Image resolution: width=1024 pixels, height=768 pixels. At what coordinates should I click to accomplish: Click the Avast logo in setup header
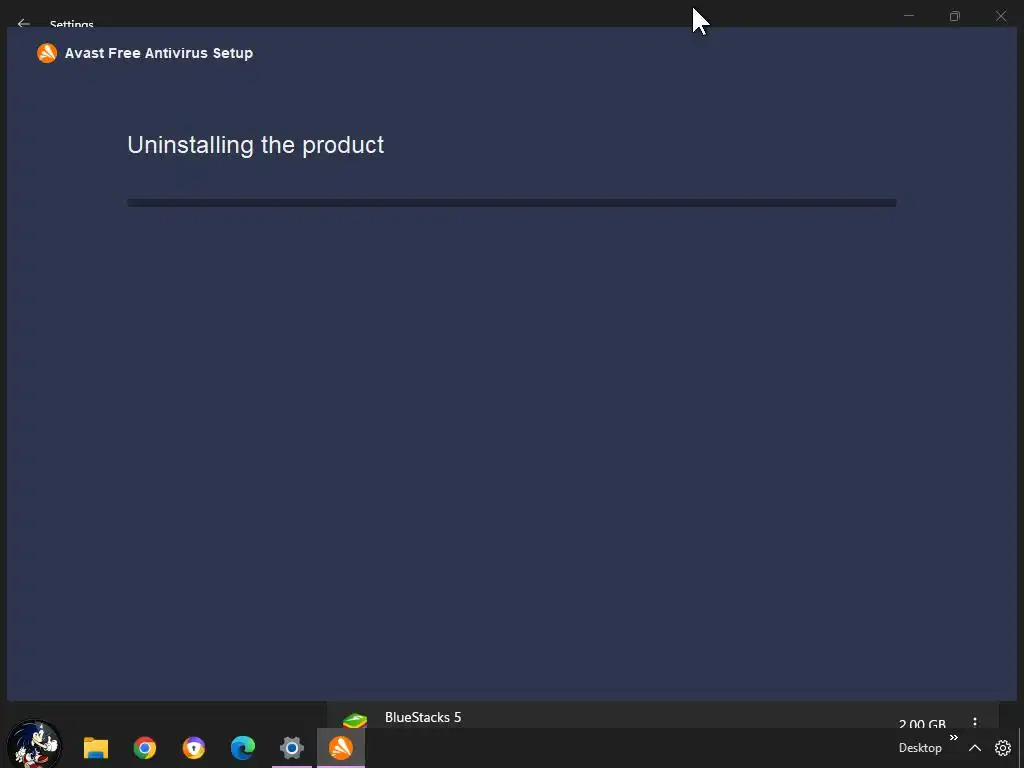coord(47,53)
